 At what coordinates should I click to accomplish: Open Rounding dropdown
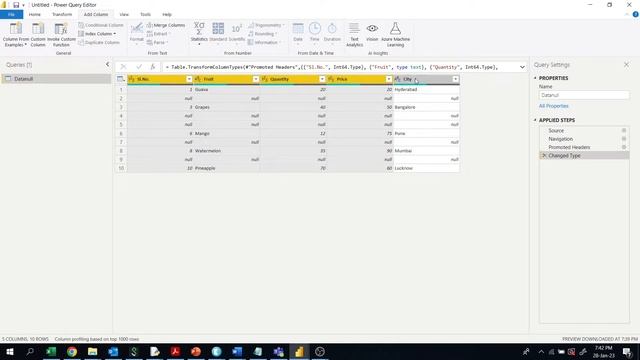262,34
